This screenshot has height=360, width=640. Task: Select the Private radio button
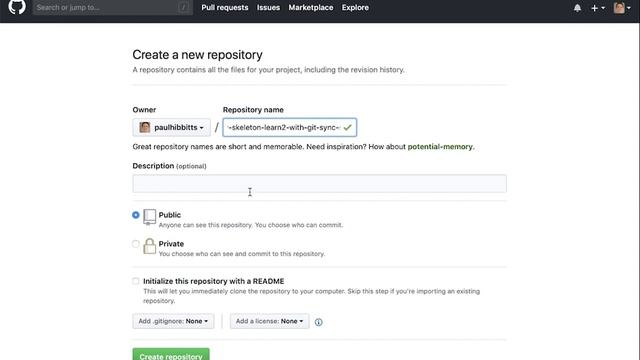click(x=136, y=244)
